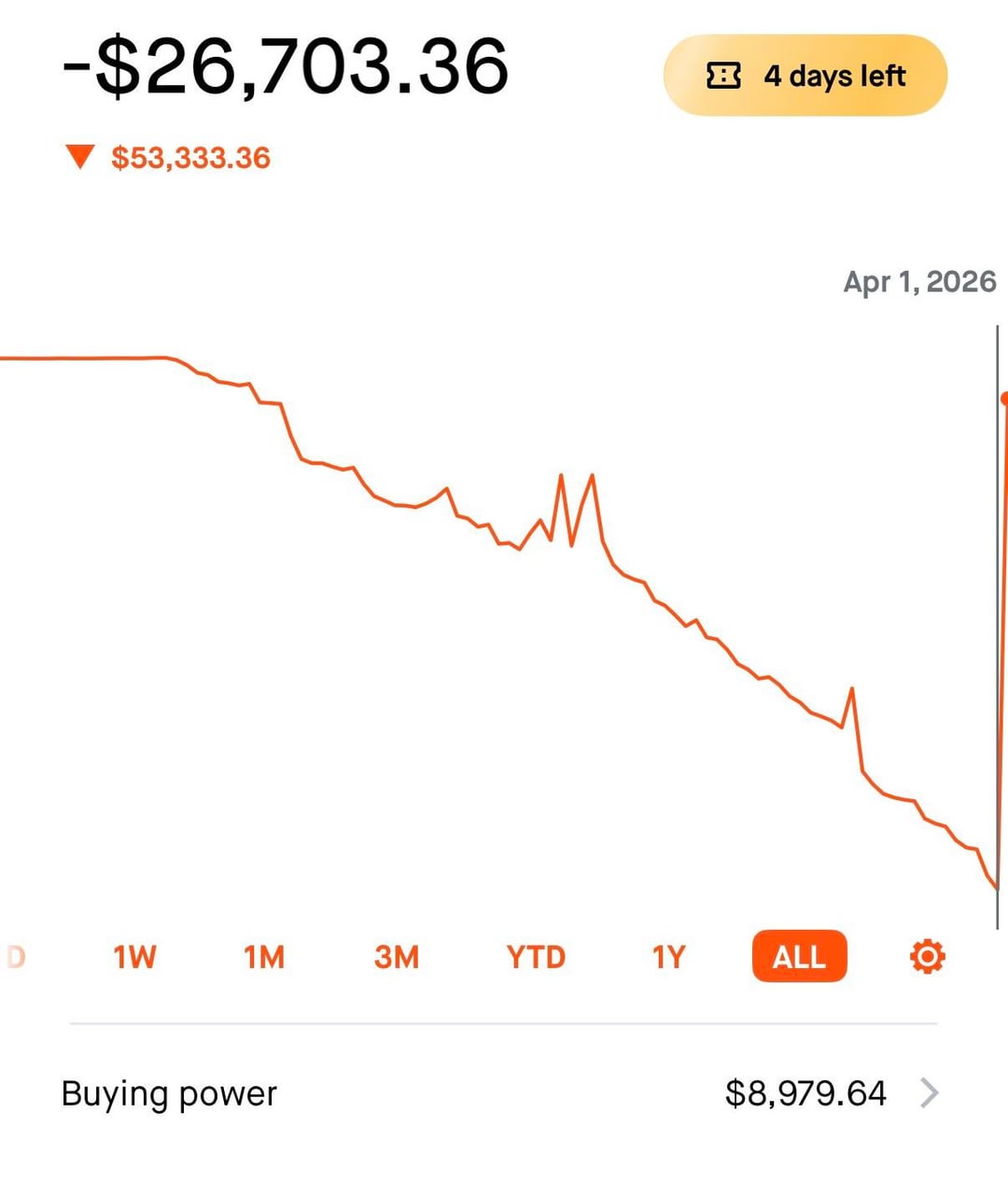This screenshot has width=1008, height=1183.
Task: Click the $8,979.64 buying power amount
Action: (805, 1093)
